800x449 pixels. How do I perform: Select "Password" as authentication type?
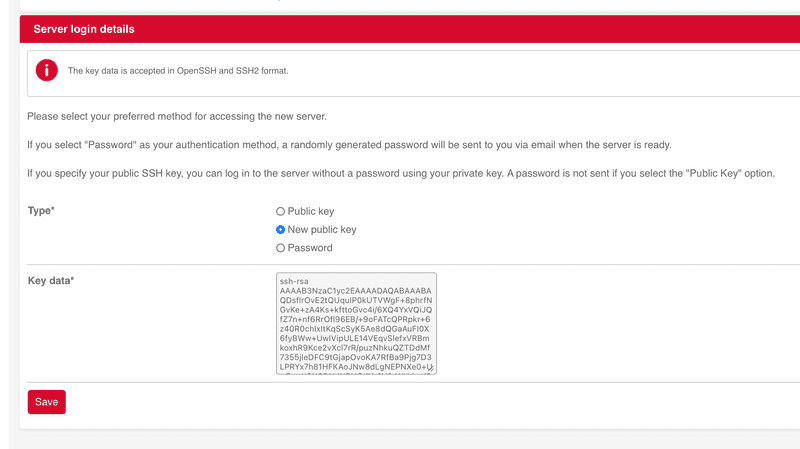coord(281,248)
